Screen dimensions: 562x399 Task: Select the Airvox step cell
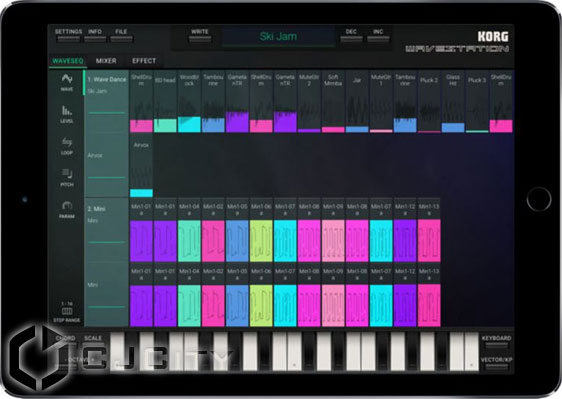pos(141,166)
